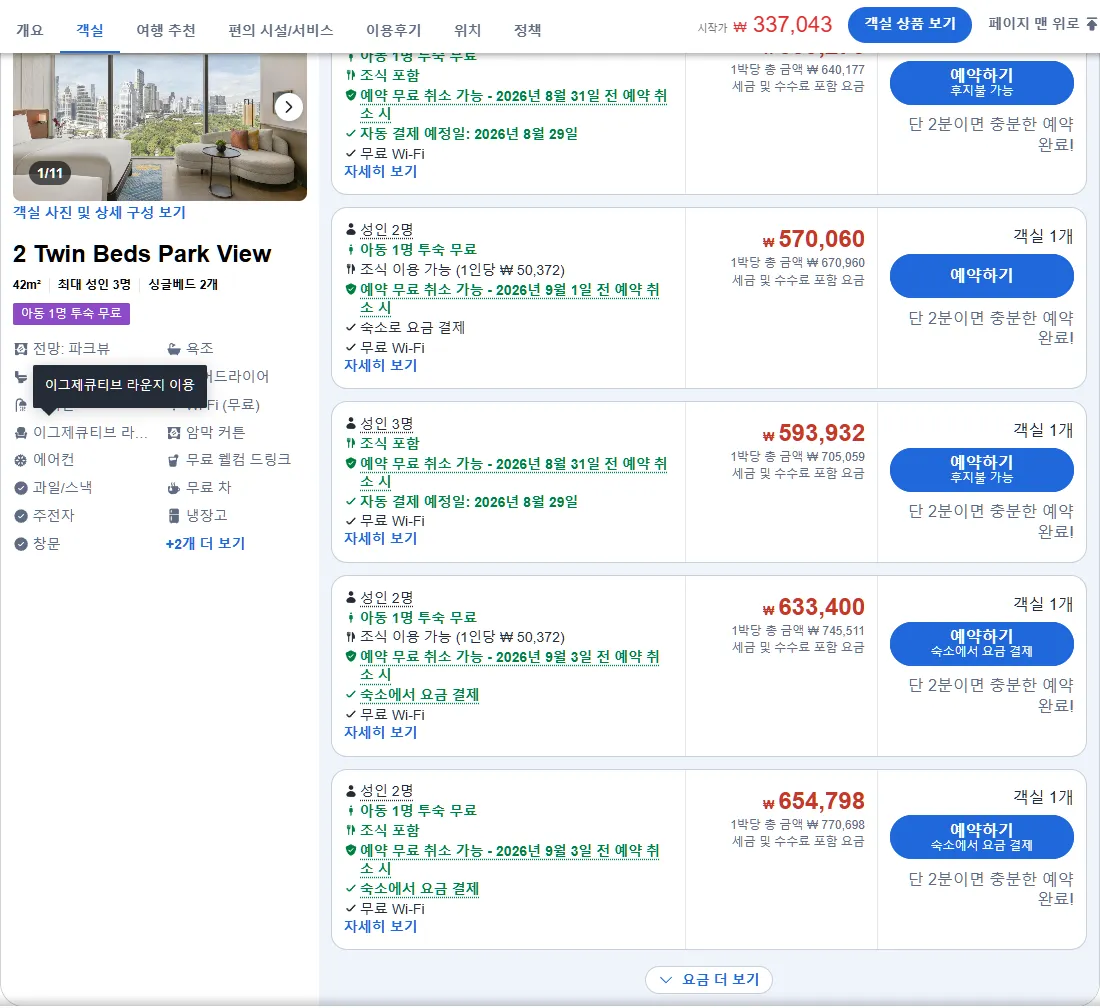
Task: Click the welcome drink icon beside 무료 웰컴 드링크
Action: (x=174, y=460)
